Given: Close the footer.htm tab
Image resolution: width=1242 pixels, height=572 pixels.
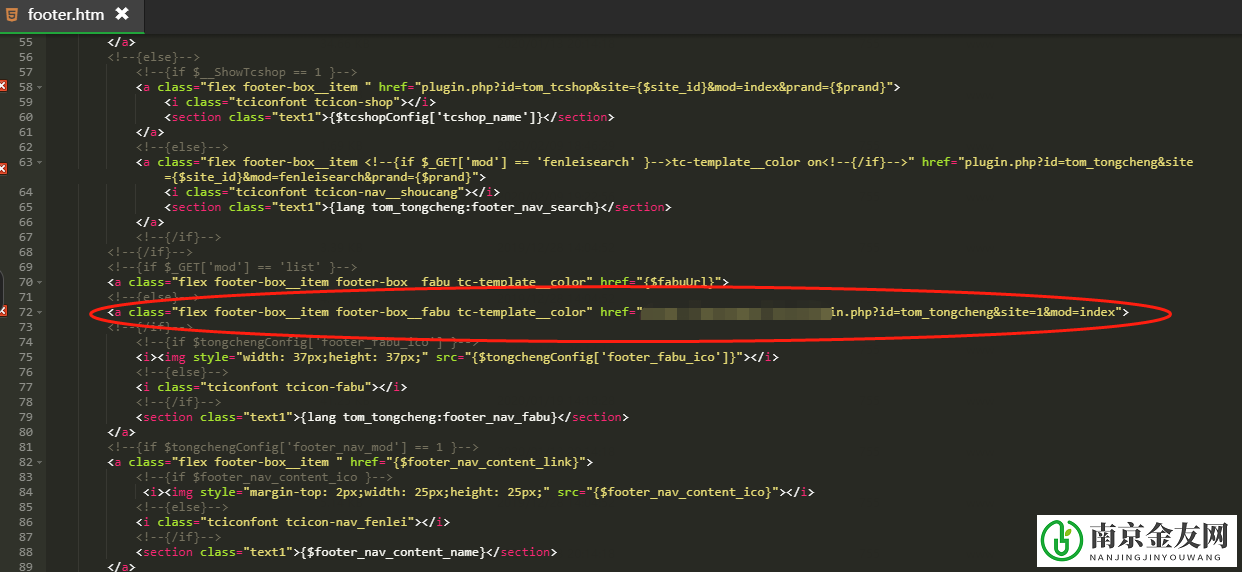Looking at the screenshot, I should pyautogui.click(x=122, y=14).
